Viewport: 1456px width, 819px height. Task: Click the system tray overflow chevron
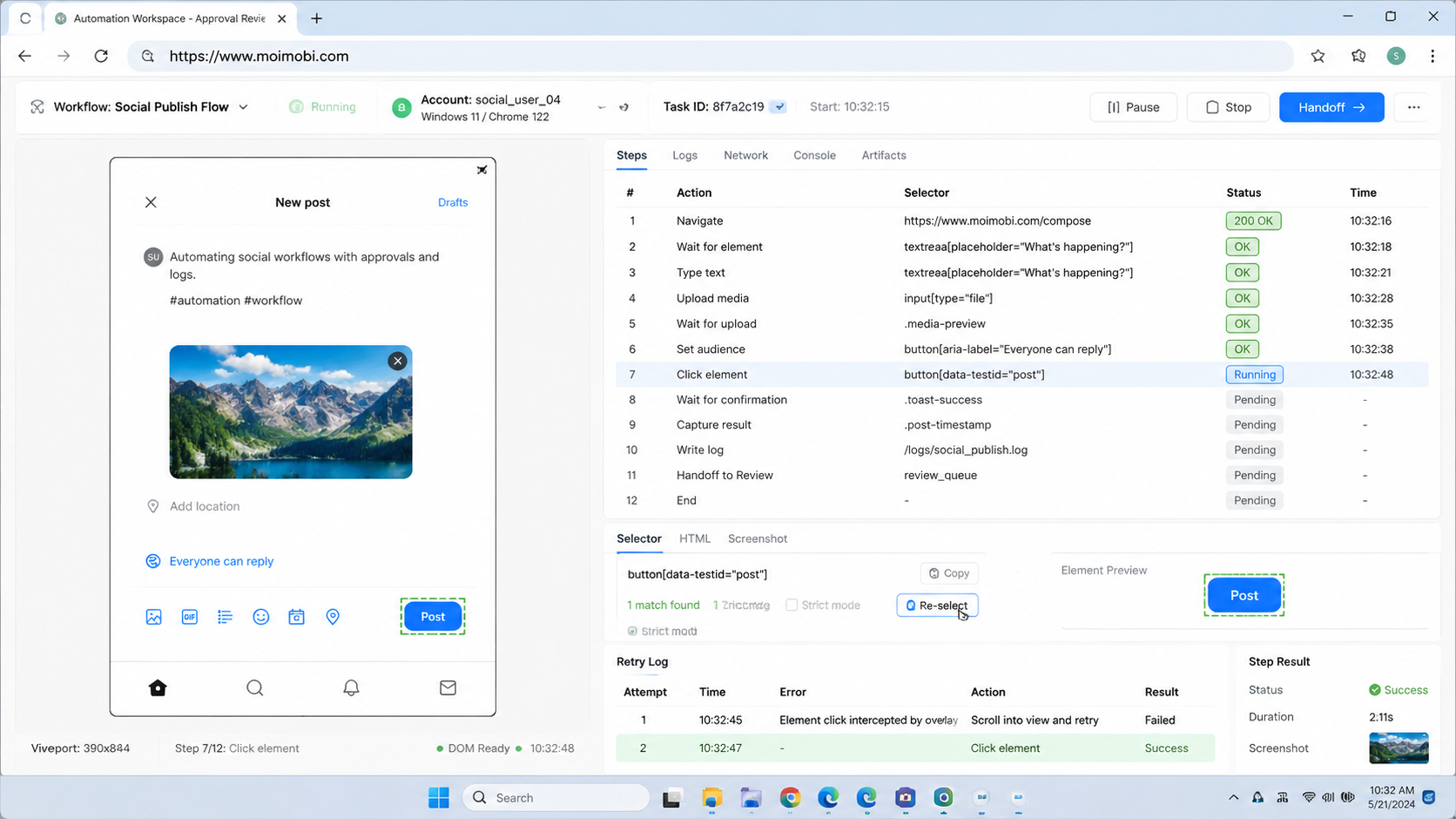(1233, 797)
